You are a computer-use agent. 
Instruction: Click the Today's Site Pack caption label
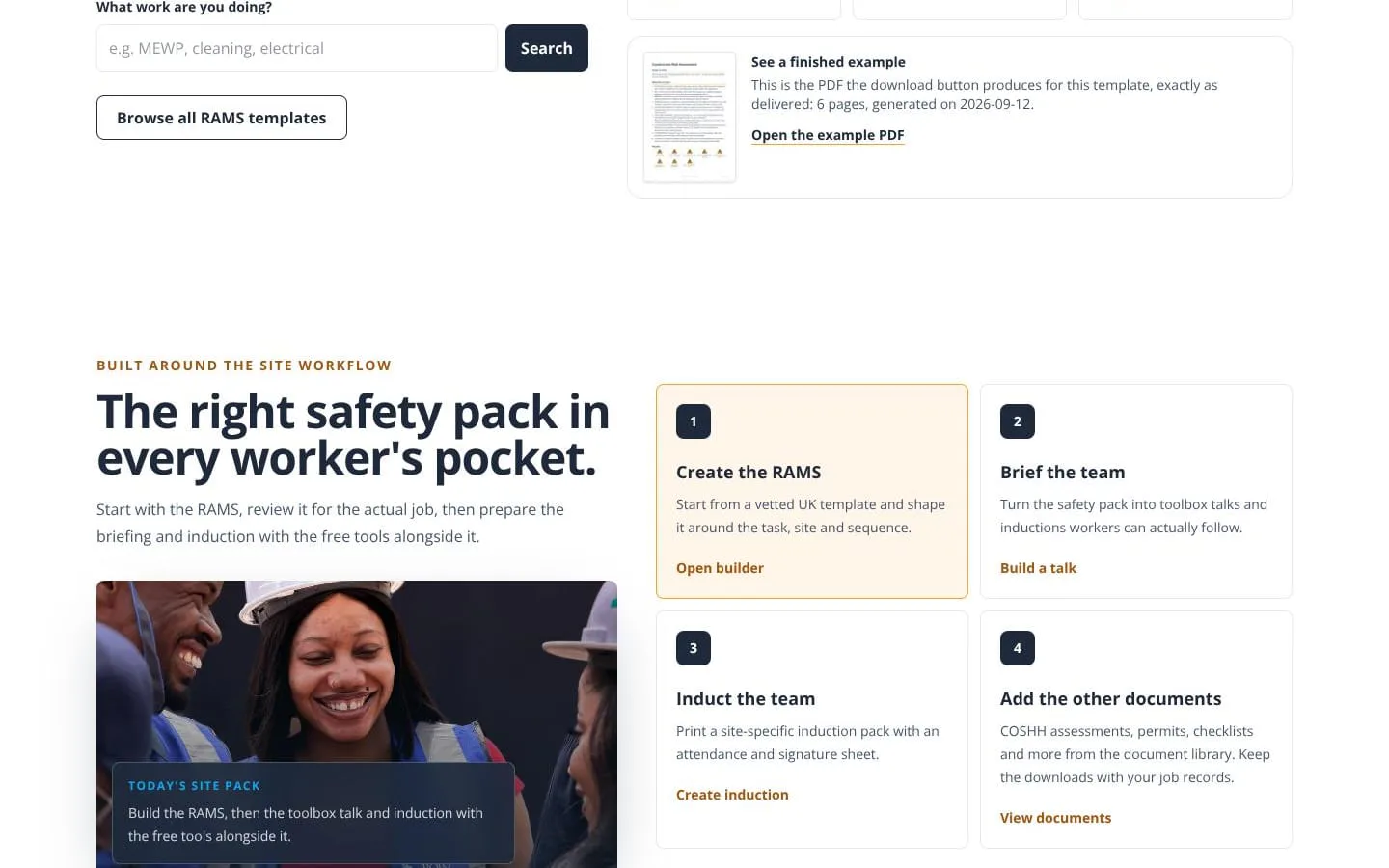194,786
